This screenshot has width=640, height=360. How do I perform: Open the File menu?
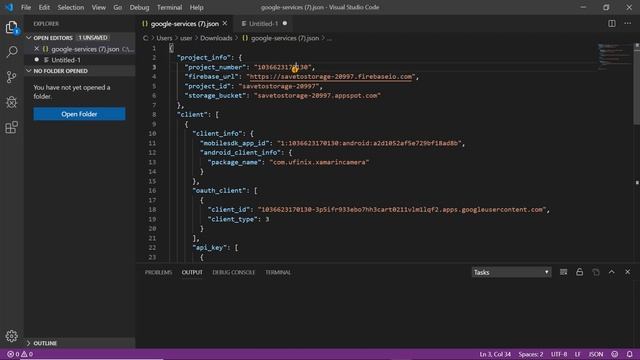(26, 7)
